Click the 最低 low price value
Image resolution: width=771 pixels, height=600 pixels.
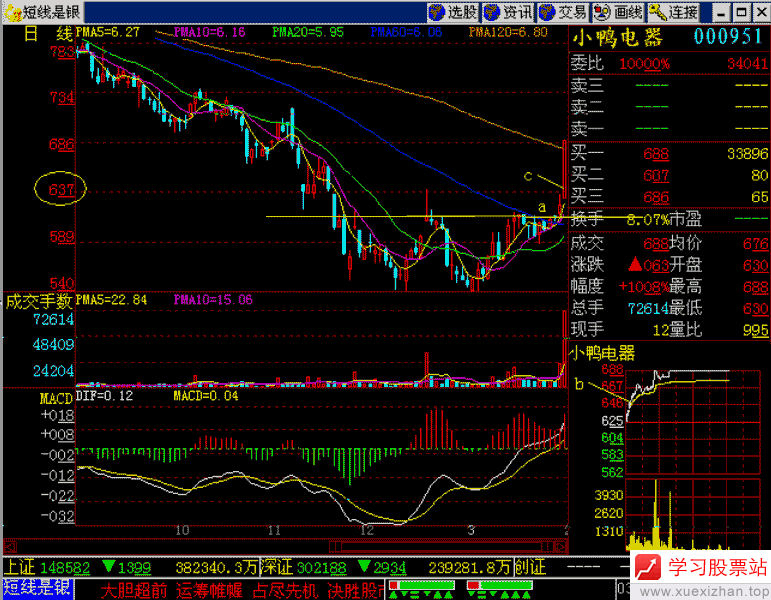[756, 309]
